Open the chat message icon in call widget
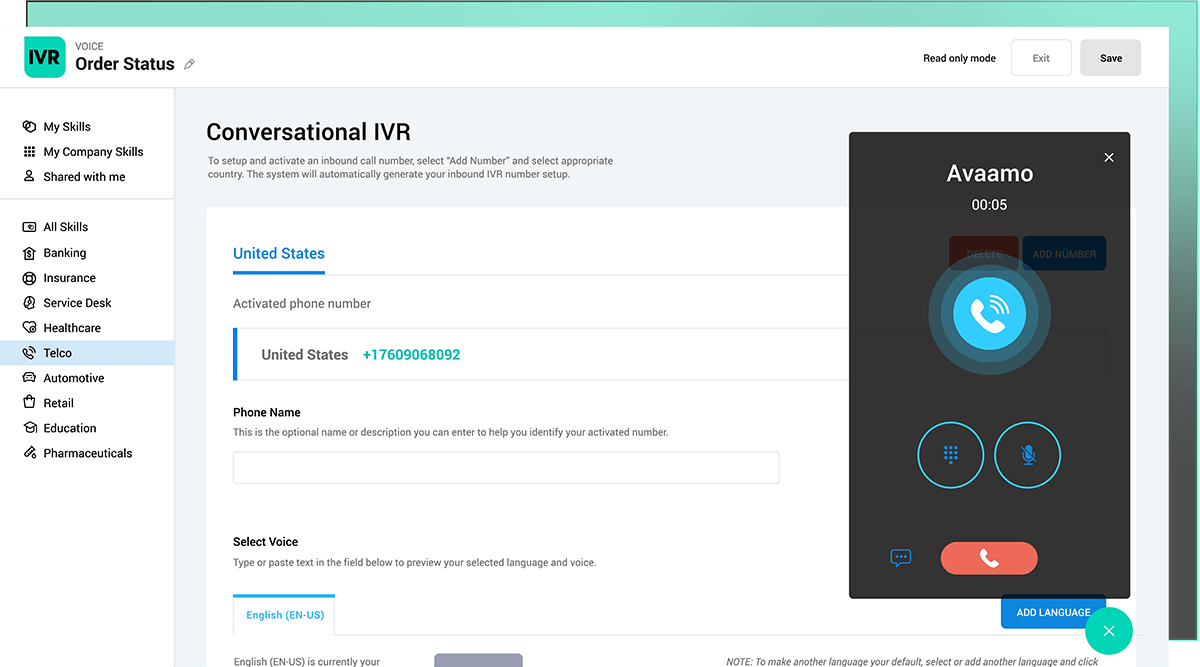This screenshot has width=1200, height=667. click(x=901, y=558)
